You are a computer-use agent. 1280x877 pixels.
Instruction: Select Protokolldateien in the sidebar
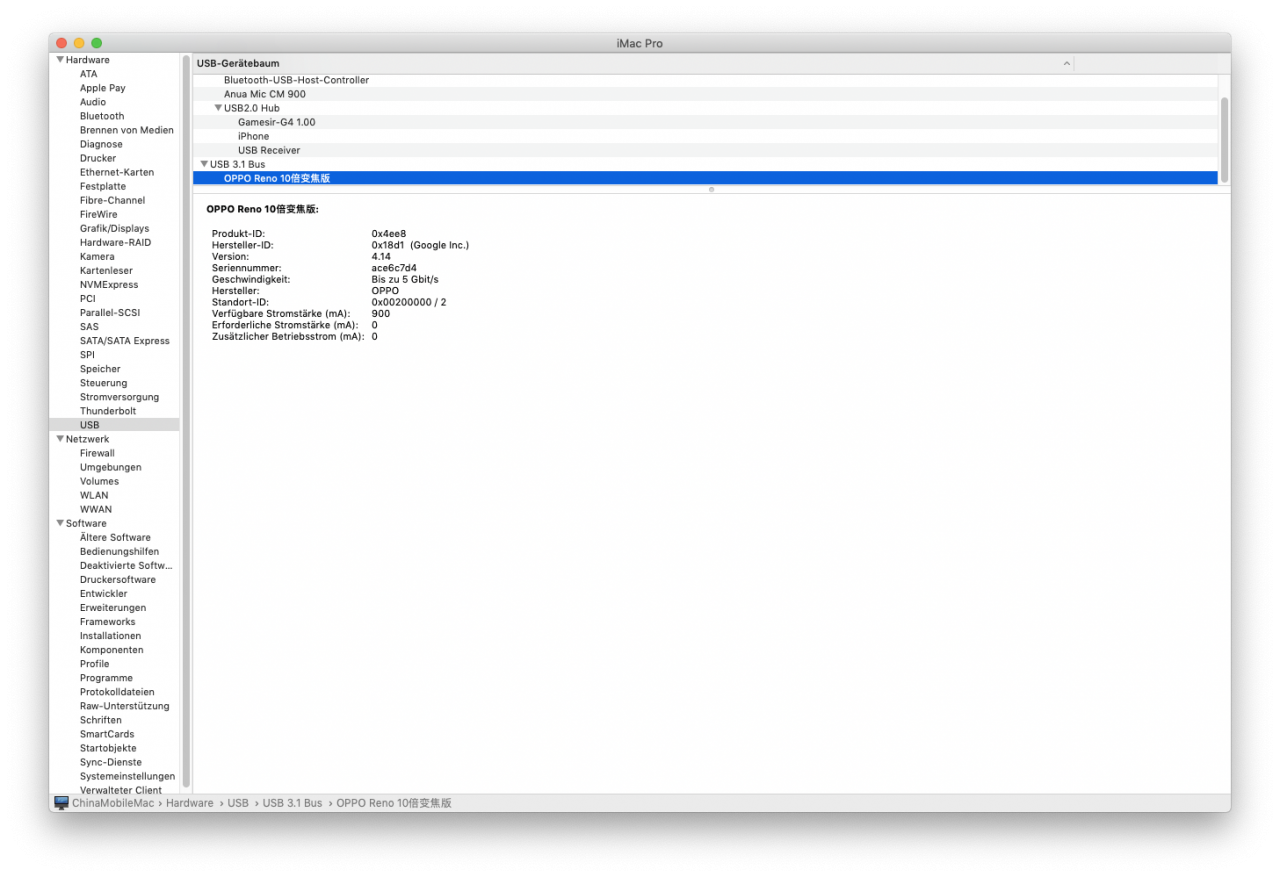[117, 691]
